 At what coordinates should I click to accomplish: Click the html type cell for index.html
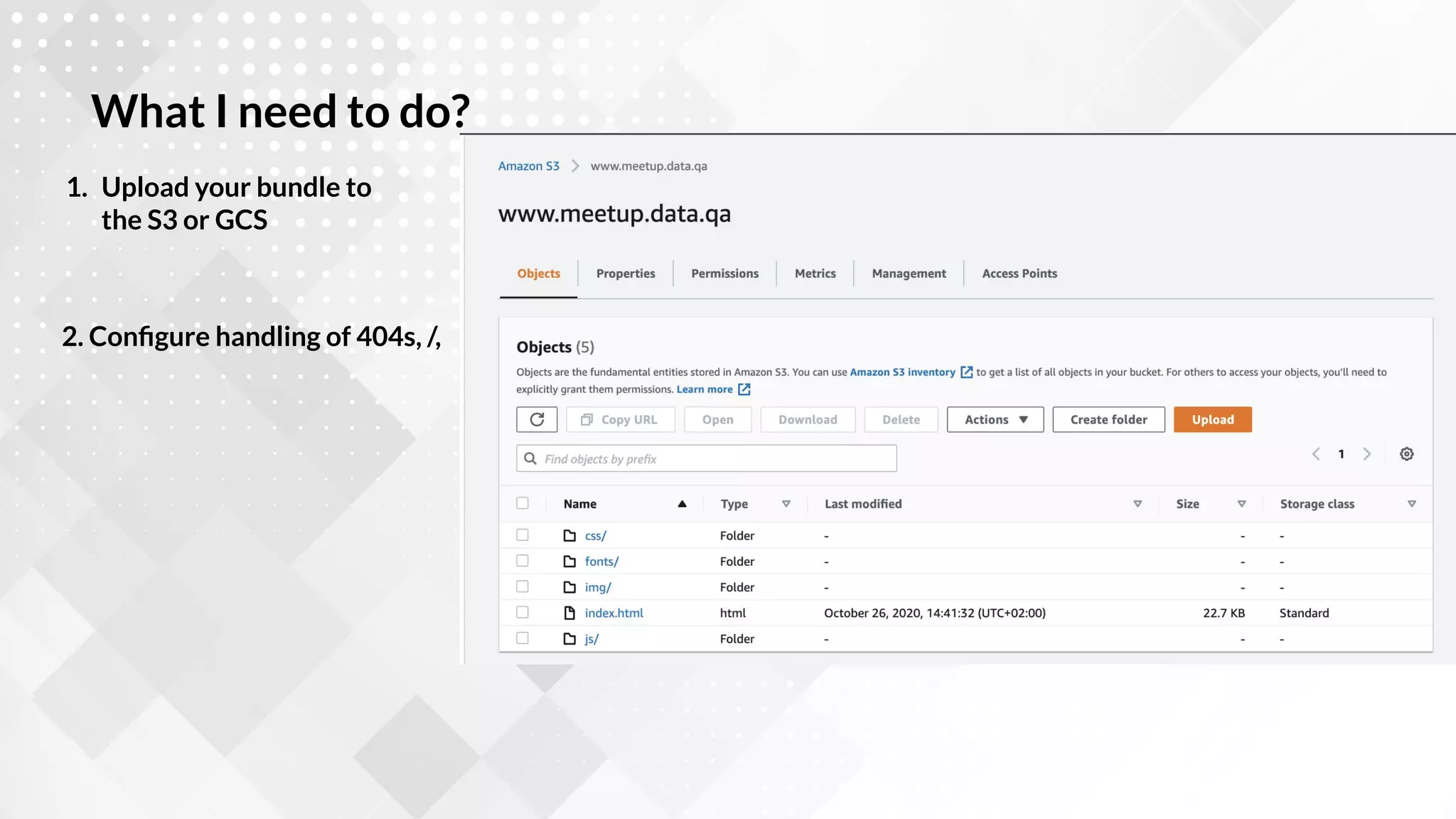(x=732, y=613)
